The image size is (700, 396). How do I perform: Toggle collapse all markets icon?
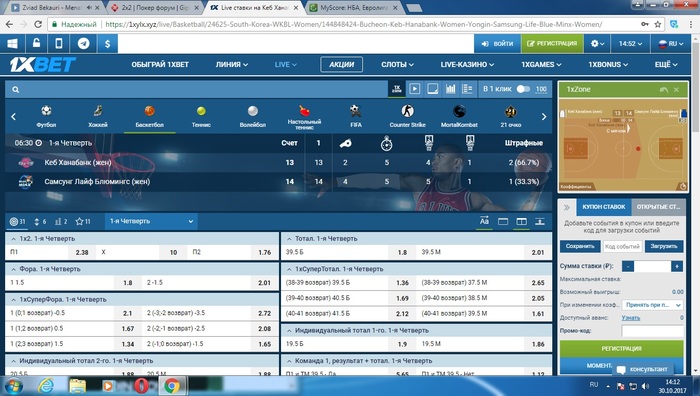click(x=540, y=222)
